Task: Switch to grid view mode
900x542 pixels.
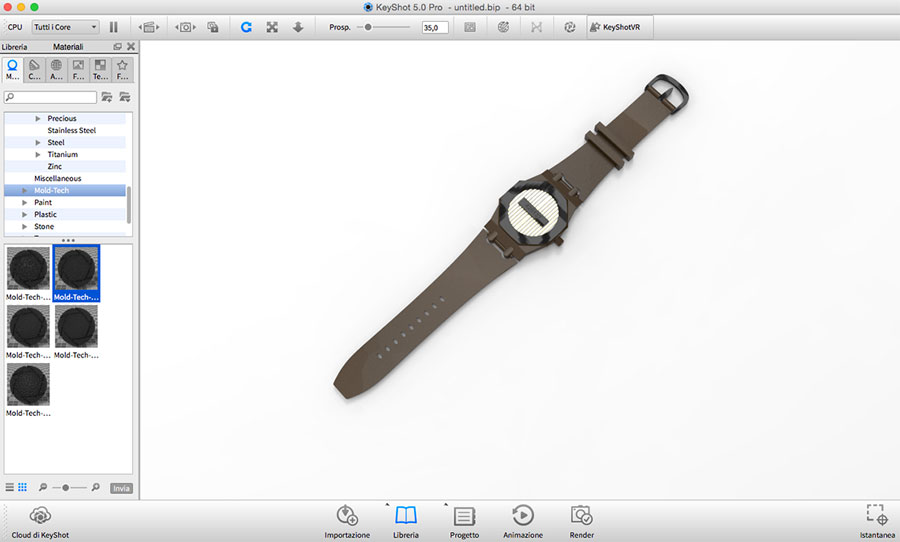Action: tap(22, 487)
